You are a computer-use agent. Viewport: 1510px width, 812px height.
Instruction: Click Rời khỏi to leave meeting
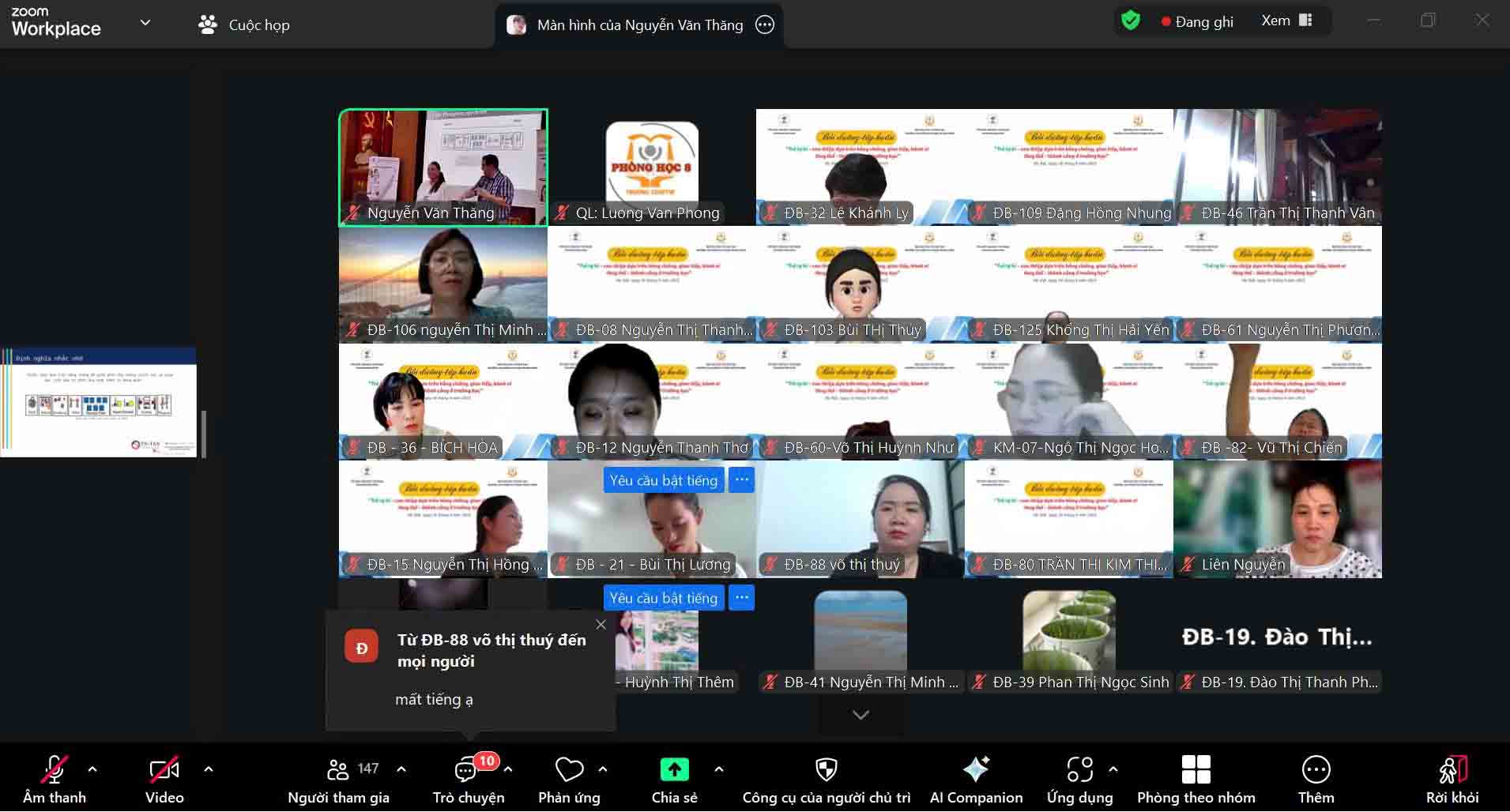[x=1452, y=779]
